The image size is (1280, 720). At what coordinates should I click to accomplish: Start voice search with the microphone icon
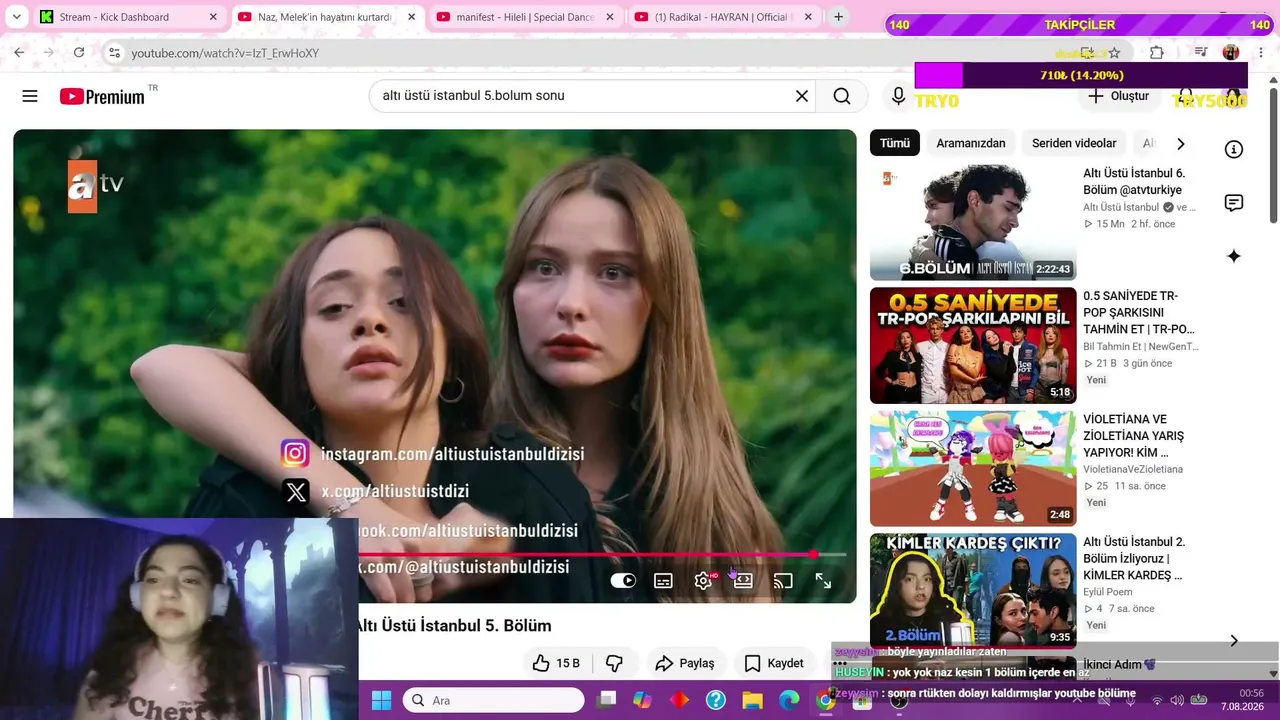[x=898, y=96]
